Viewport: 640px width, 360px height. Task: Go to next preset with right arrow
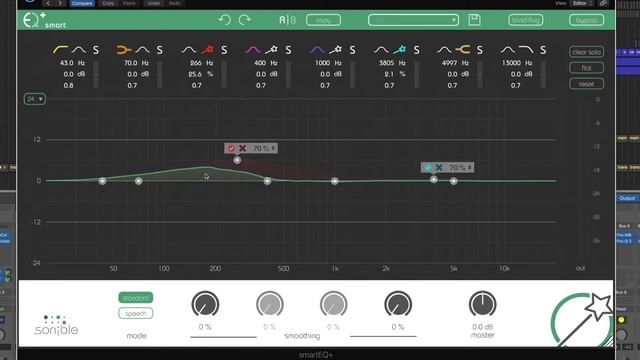pyautogui.click(x=60, y=3)
